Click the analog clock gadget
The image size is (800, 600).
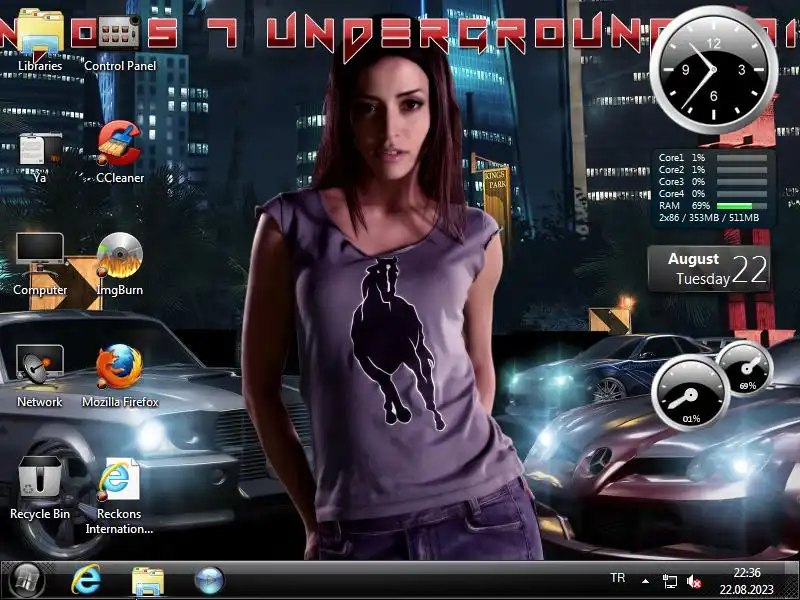pyautogui.click(x=713, y=70)
